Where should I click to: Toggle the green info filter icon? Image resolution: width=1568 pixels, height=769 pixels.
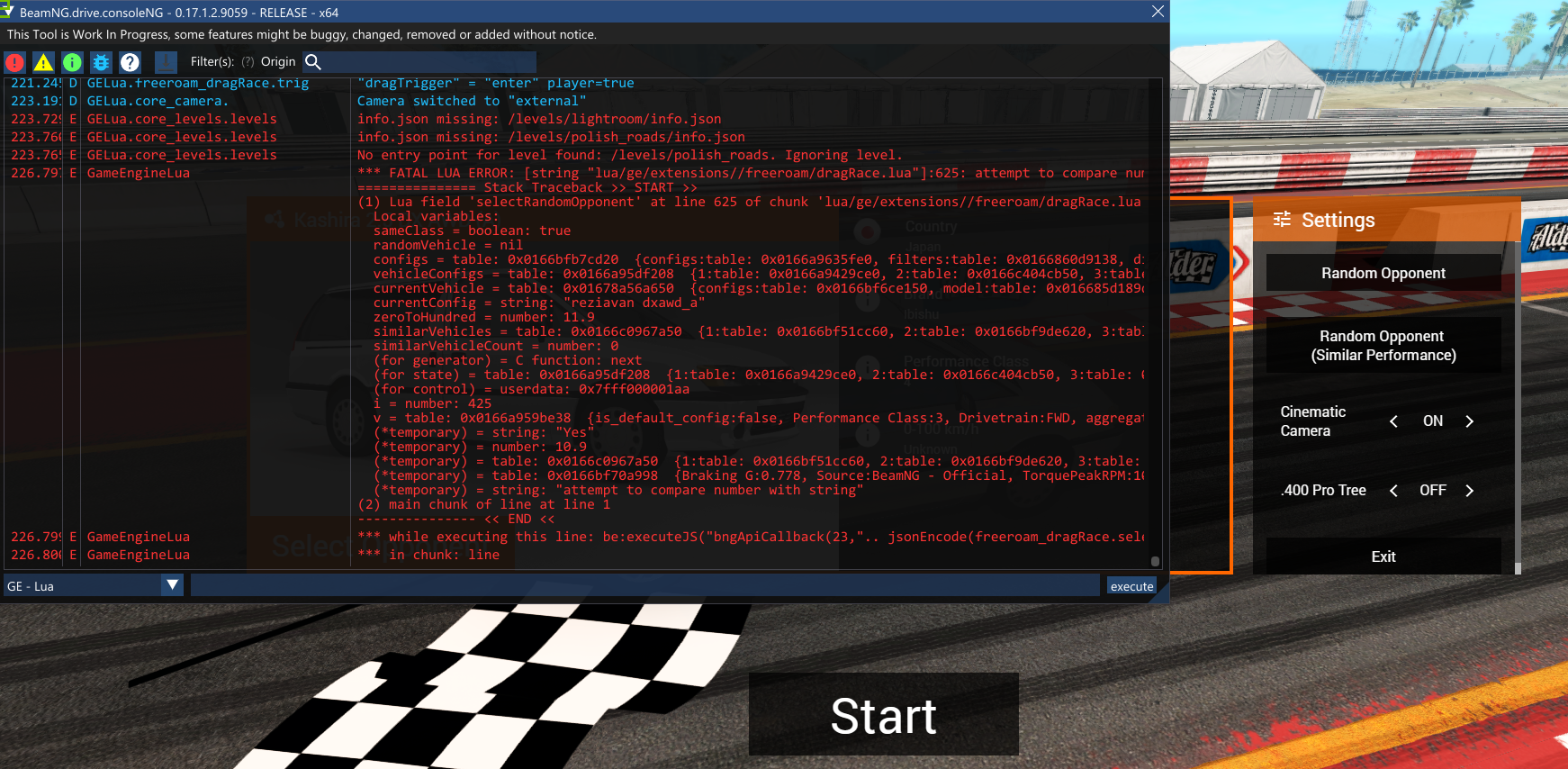pos(72,62)
